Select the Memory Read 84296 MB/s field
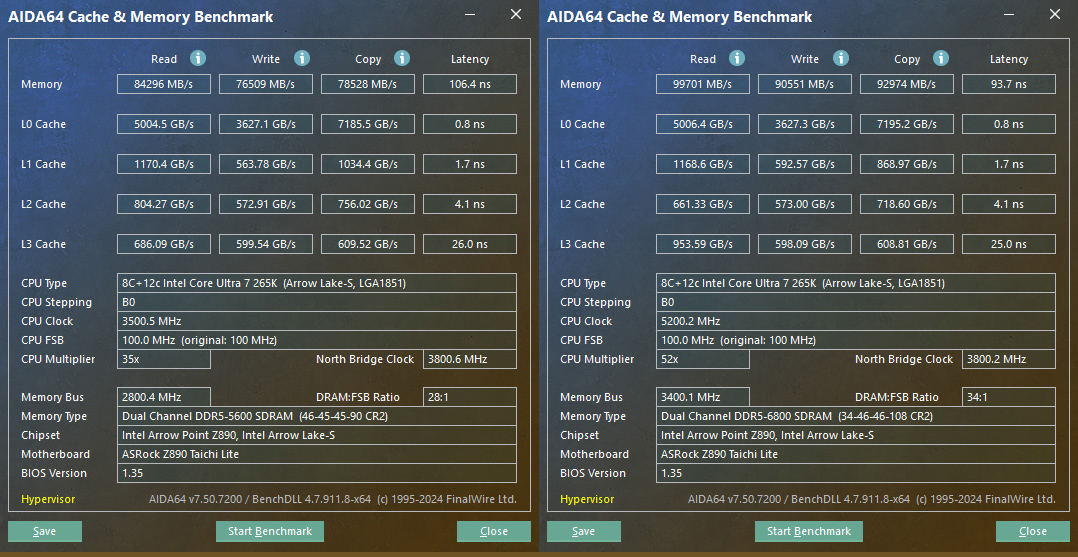1078x557 pixels. point(164,84)
